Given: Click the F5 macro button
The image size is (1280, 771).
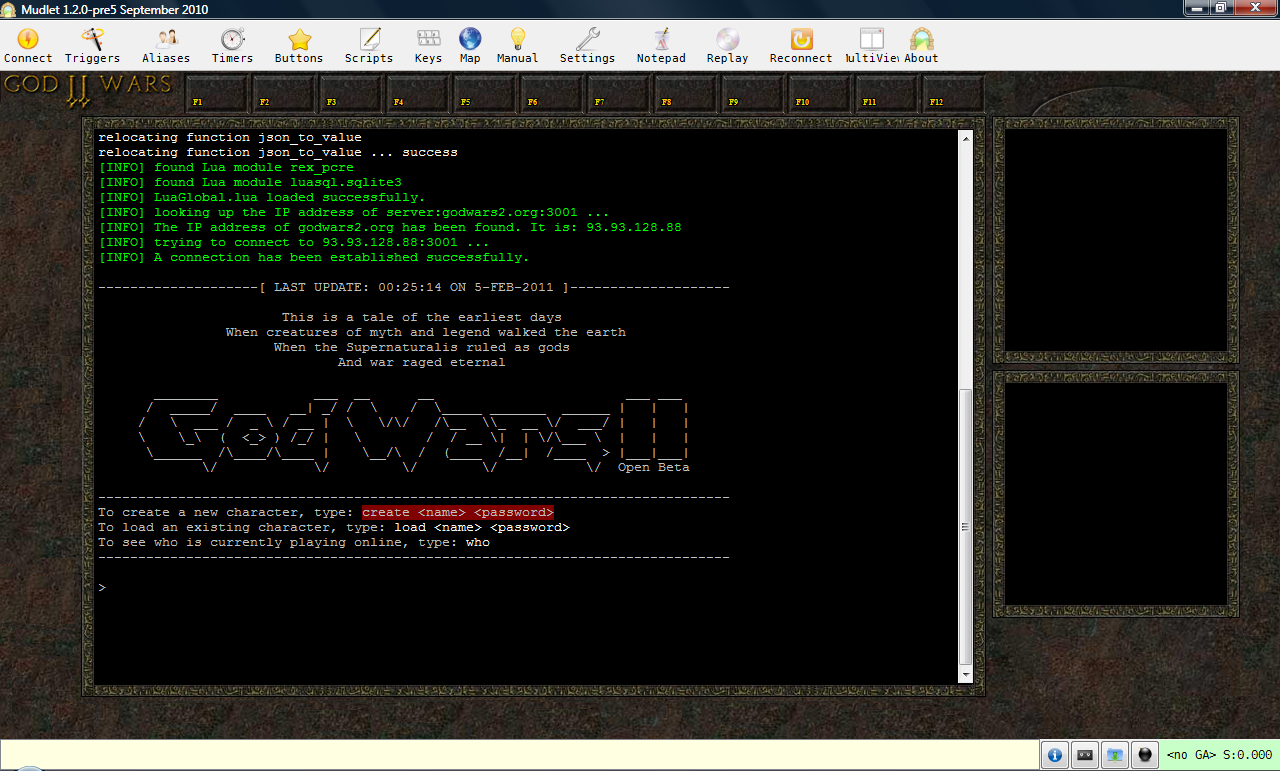Looking at the screenshot, I should [x=484, y=95].
